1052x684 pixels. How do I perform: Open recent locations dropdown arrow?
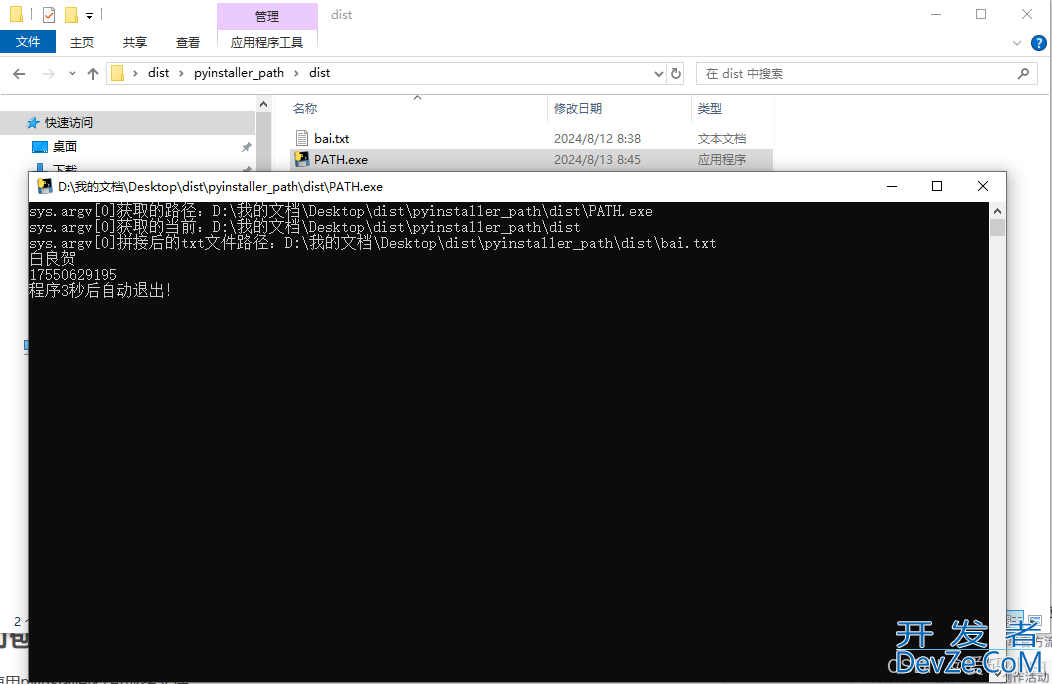click(72, 74)
